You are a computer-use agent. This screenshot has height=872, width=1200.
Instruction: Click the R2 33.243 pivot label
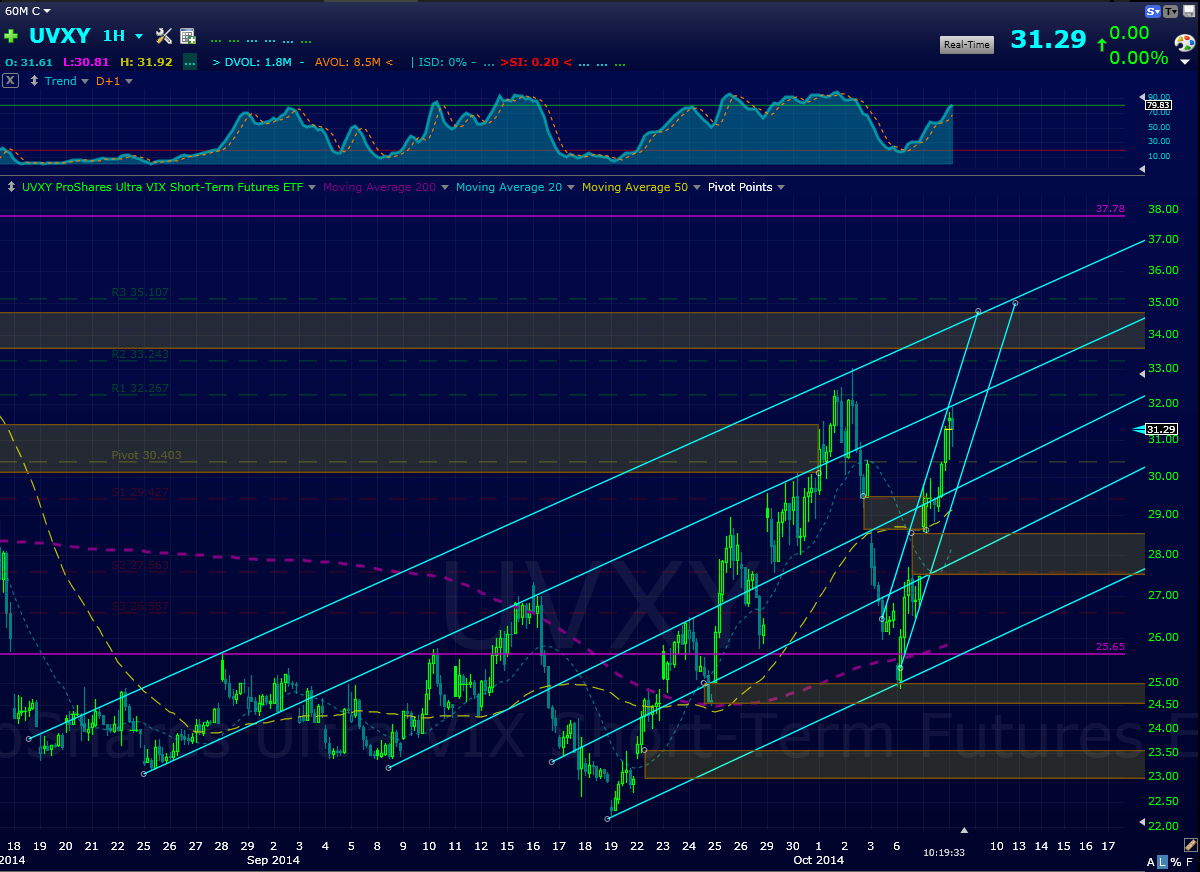coord(140,354)
